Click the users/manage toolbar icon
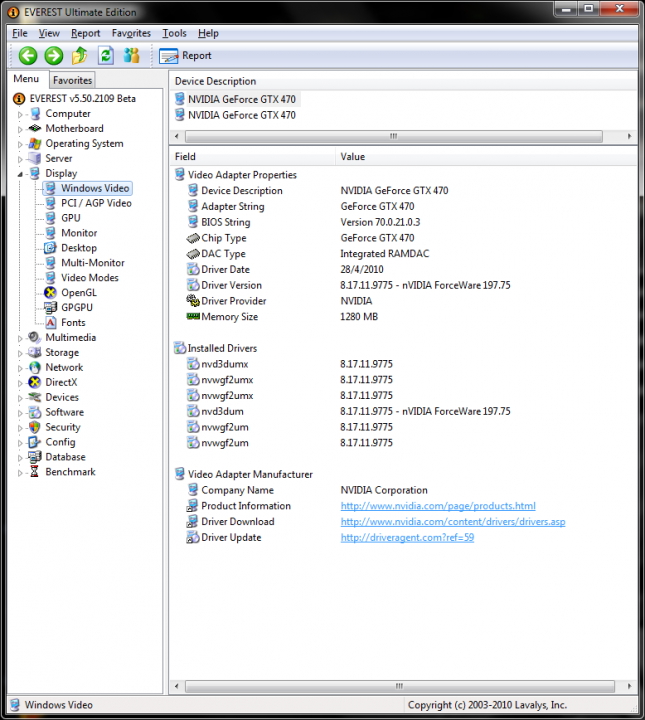Screen dimensions: 645x720 click(131, 56)
